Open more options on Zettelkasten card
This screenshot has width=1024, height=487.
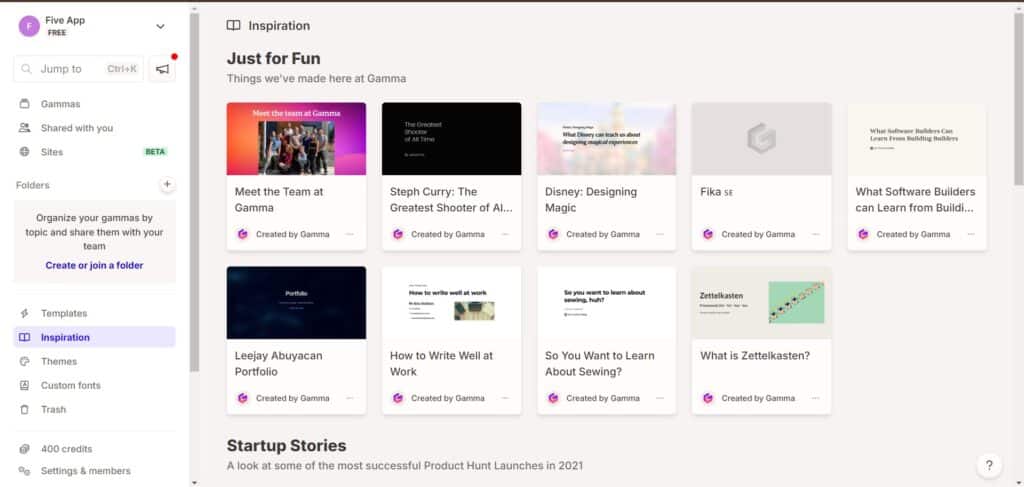click(x=815, y=398)
